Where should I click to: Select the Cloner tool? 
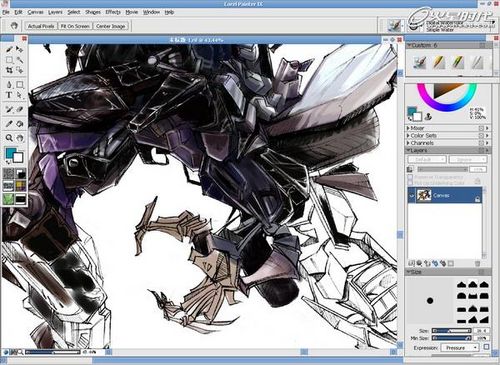[x=9, y=109]
